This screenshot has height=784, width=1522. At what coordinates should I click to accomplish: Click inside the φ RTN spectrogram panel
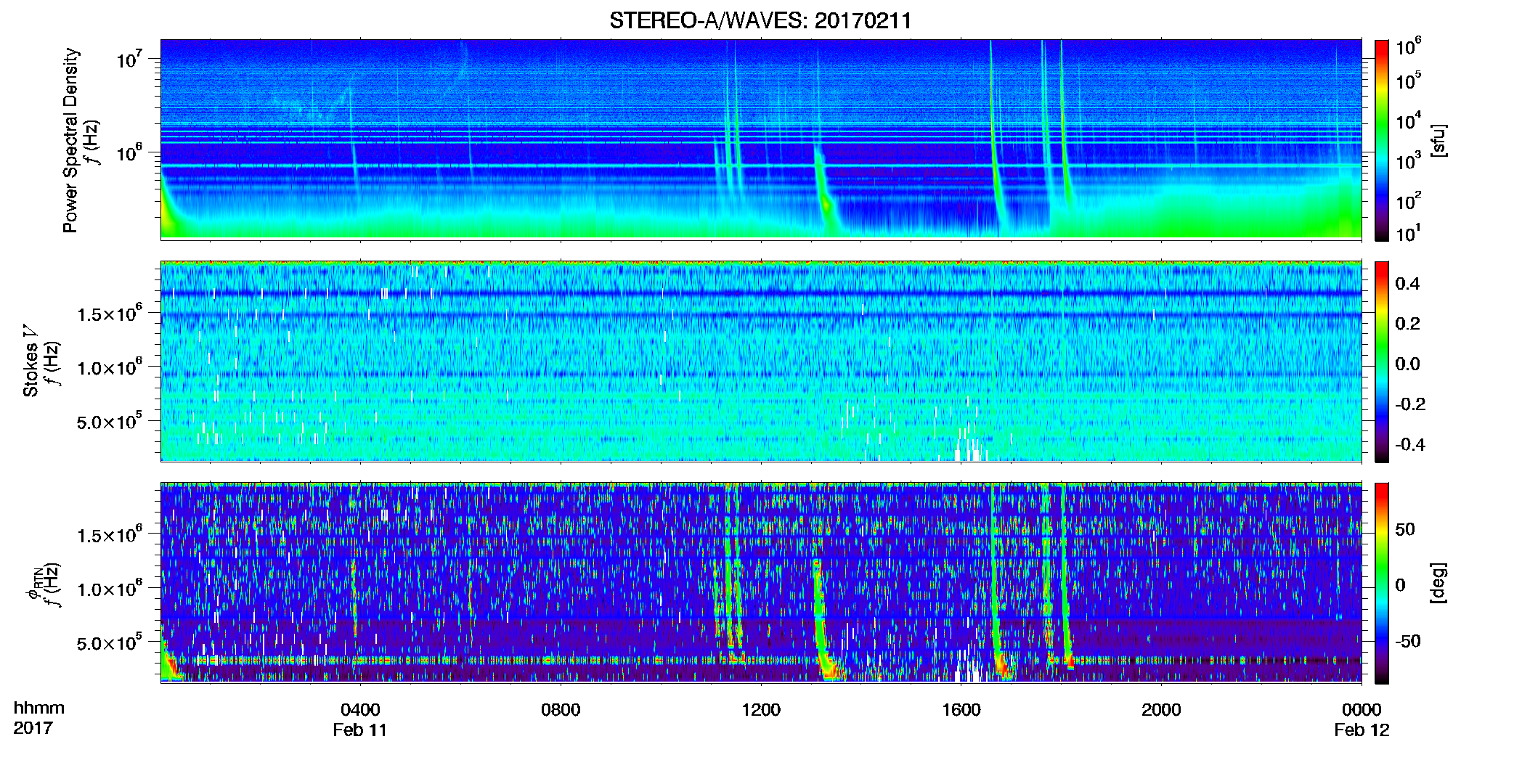click(761, 583)
